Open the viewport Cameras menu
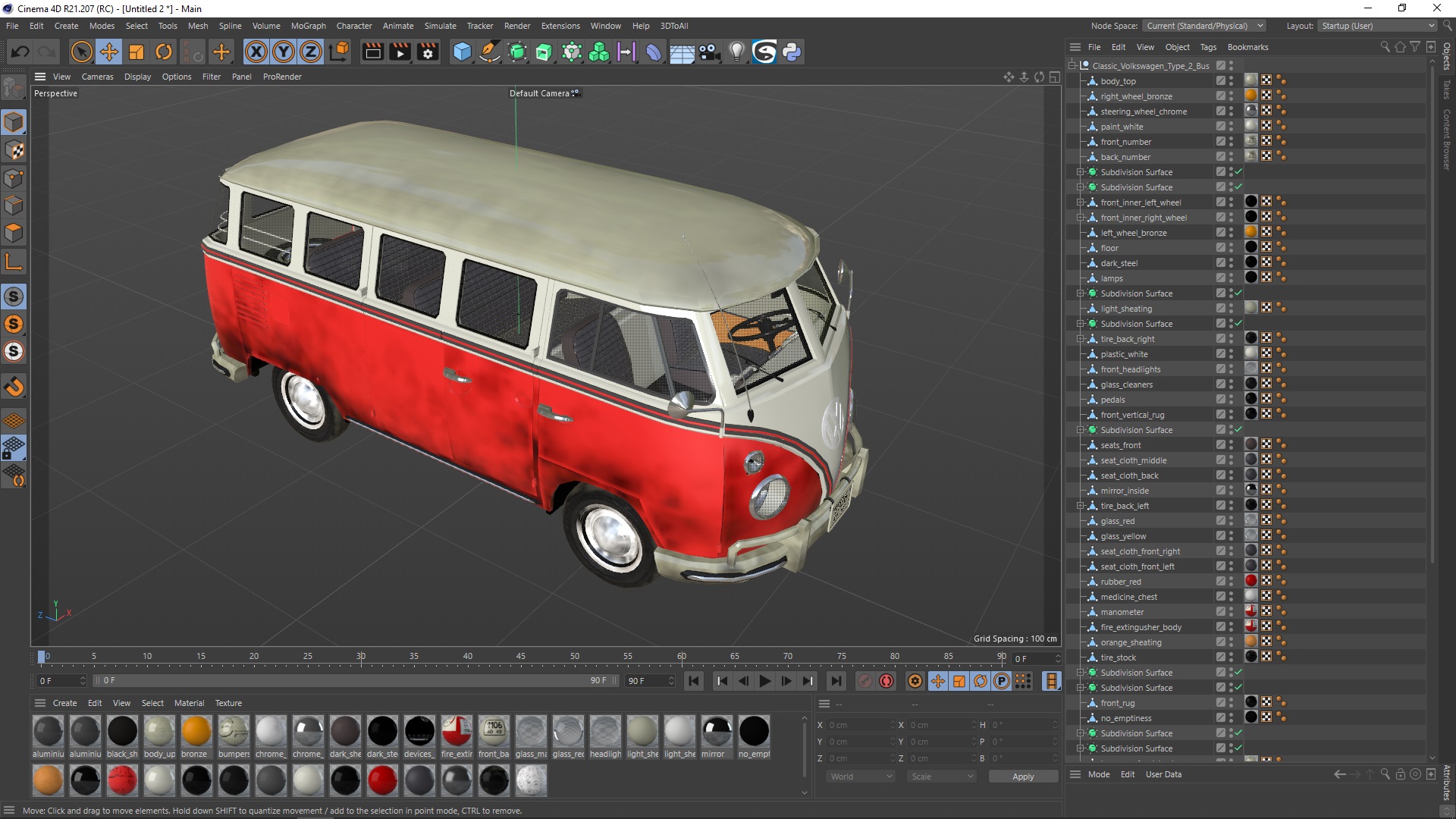The image size is (1456, 819). 97,77
